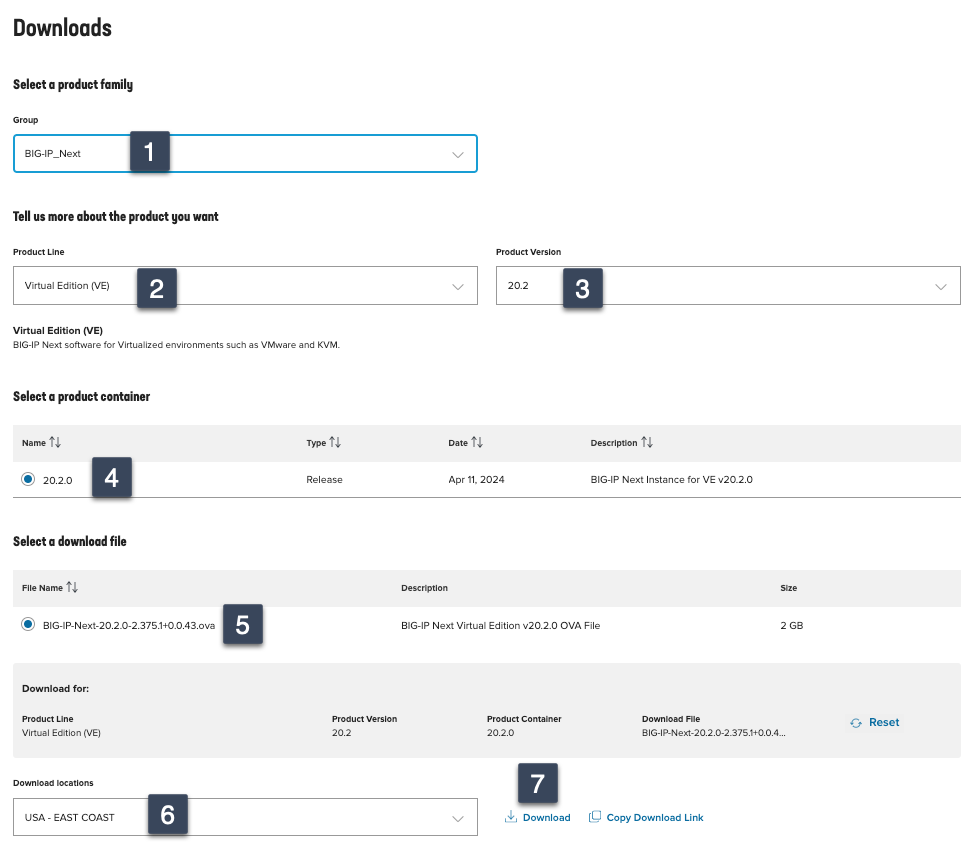
Task: Click the Reset refresh icon
Action: coord(856,723)
